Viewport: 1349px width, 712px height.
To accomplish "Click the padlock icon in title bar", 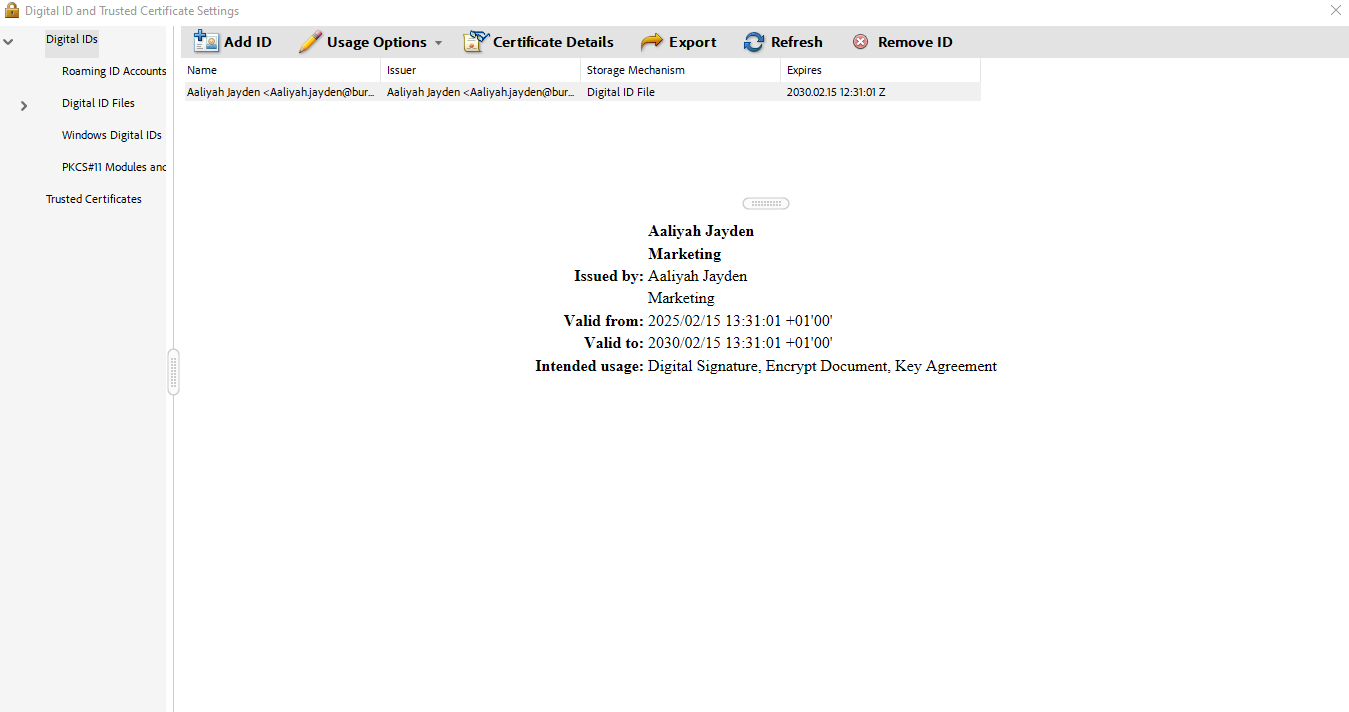I will click(12, 10).
